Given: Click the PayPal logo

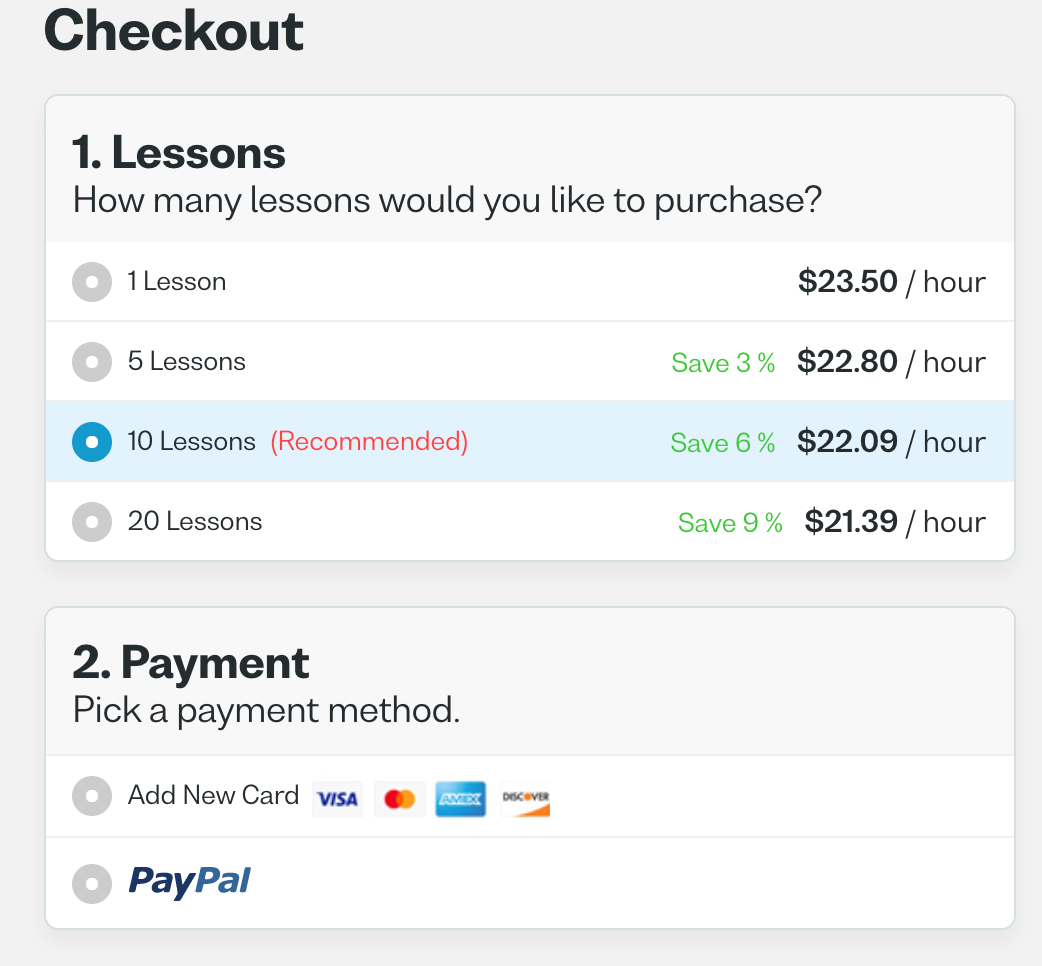Looking at the screenshot, I should (x=189, y=882).
